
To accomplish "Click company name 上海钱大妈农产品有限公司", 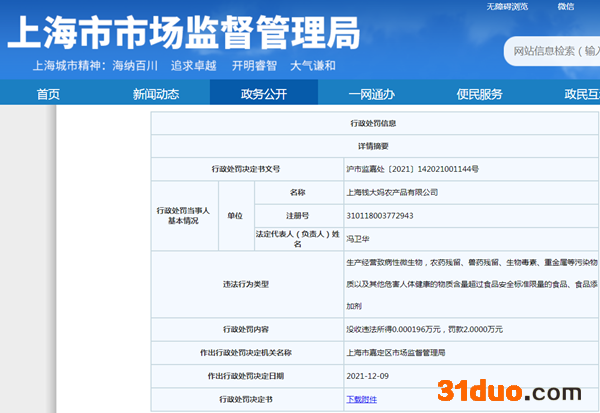I will click(x=392, y=191).
